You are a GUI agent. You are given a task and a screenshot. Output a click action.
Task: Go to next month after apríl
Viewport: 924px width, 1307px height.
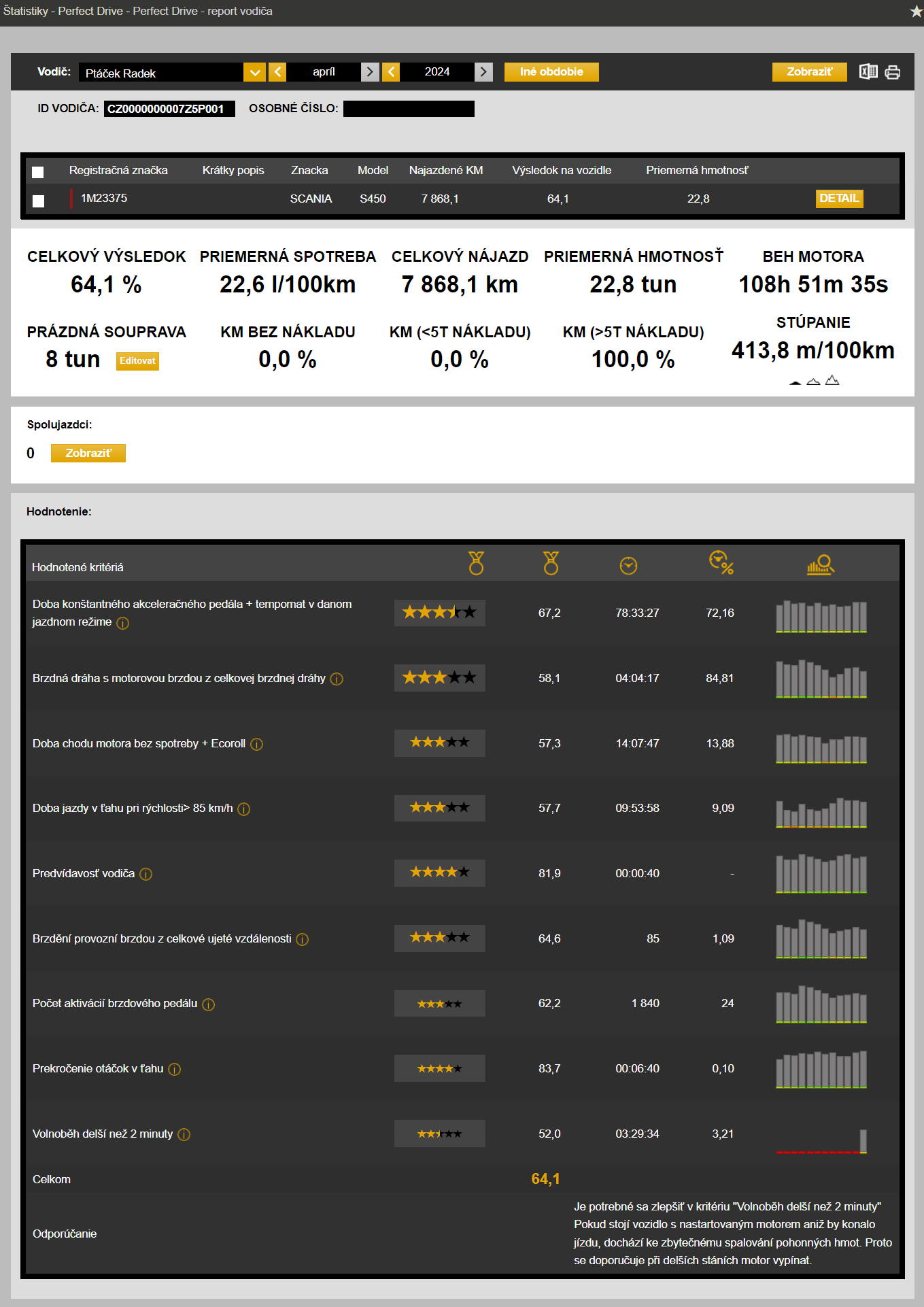pyautogui.click(x=370, y=72)
